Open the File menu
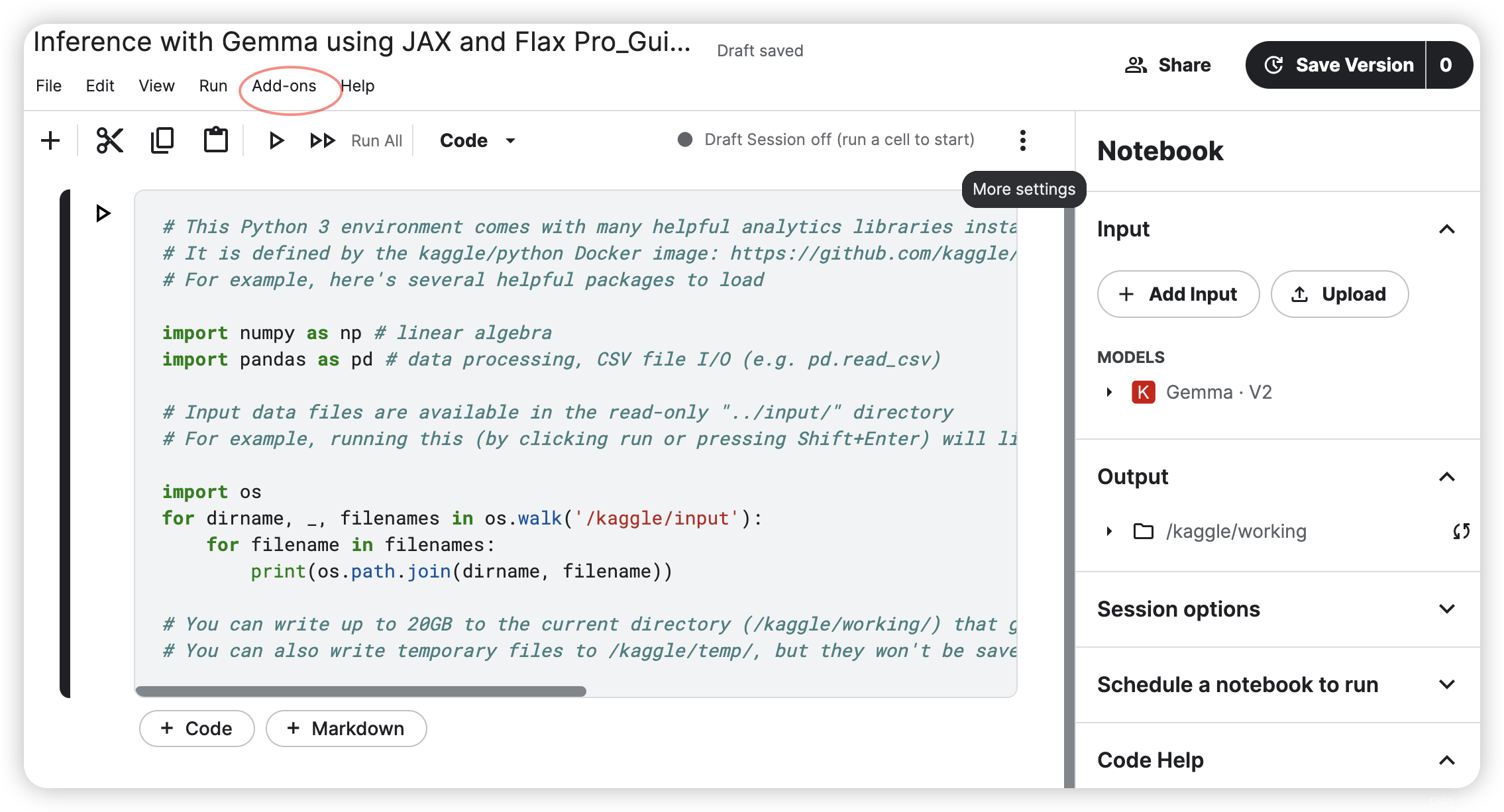Screen dimensions: 1504x812 coord(48,86)
